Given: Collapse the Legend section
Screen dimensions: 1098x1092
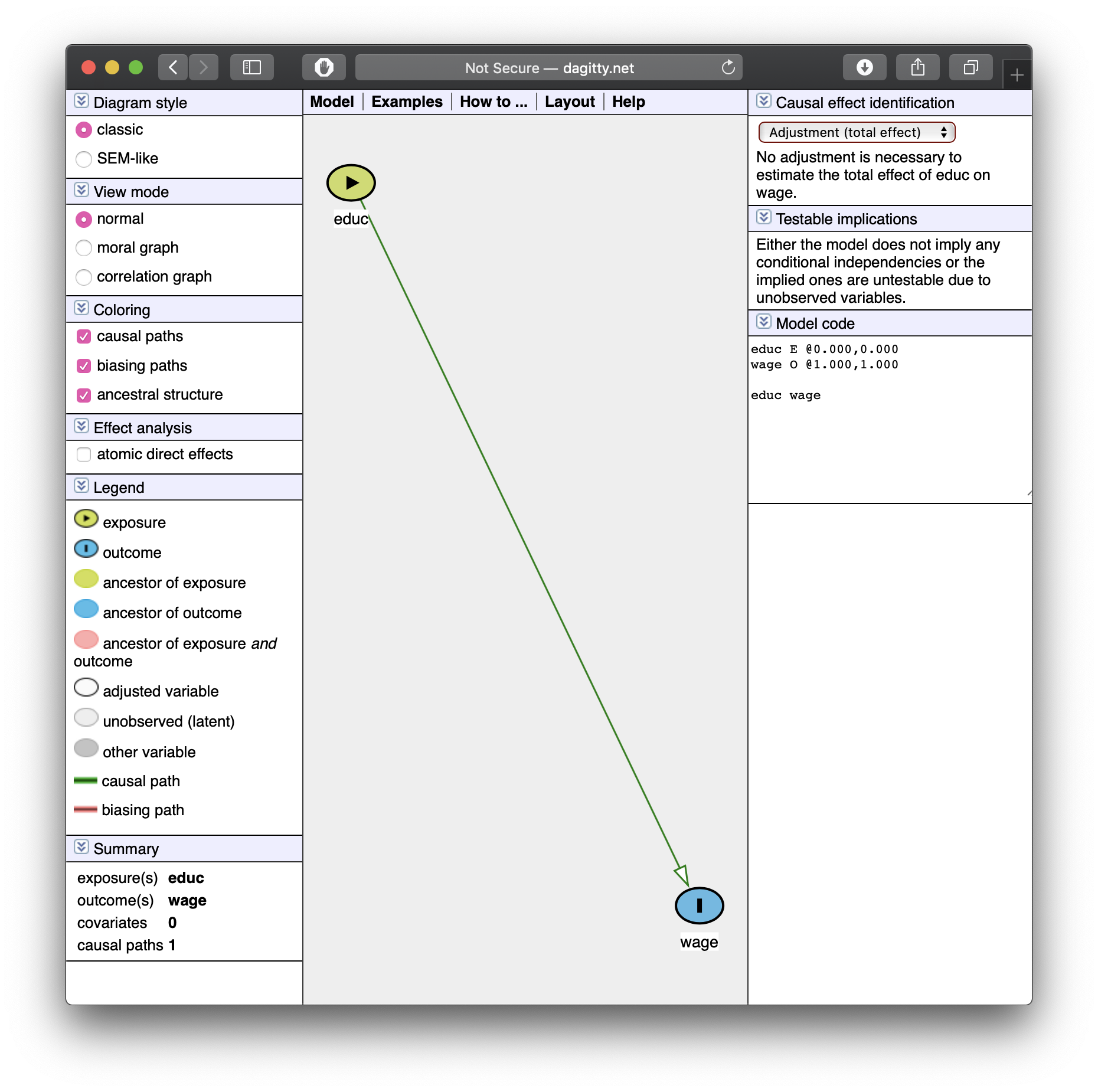Looking at the screenshot, I should (x=81, y=486).
